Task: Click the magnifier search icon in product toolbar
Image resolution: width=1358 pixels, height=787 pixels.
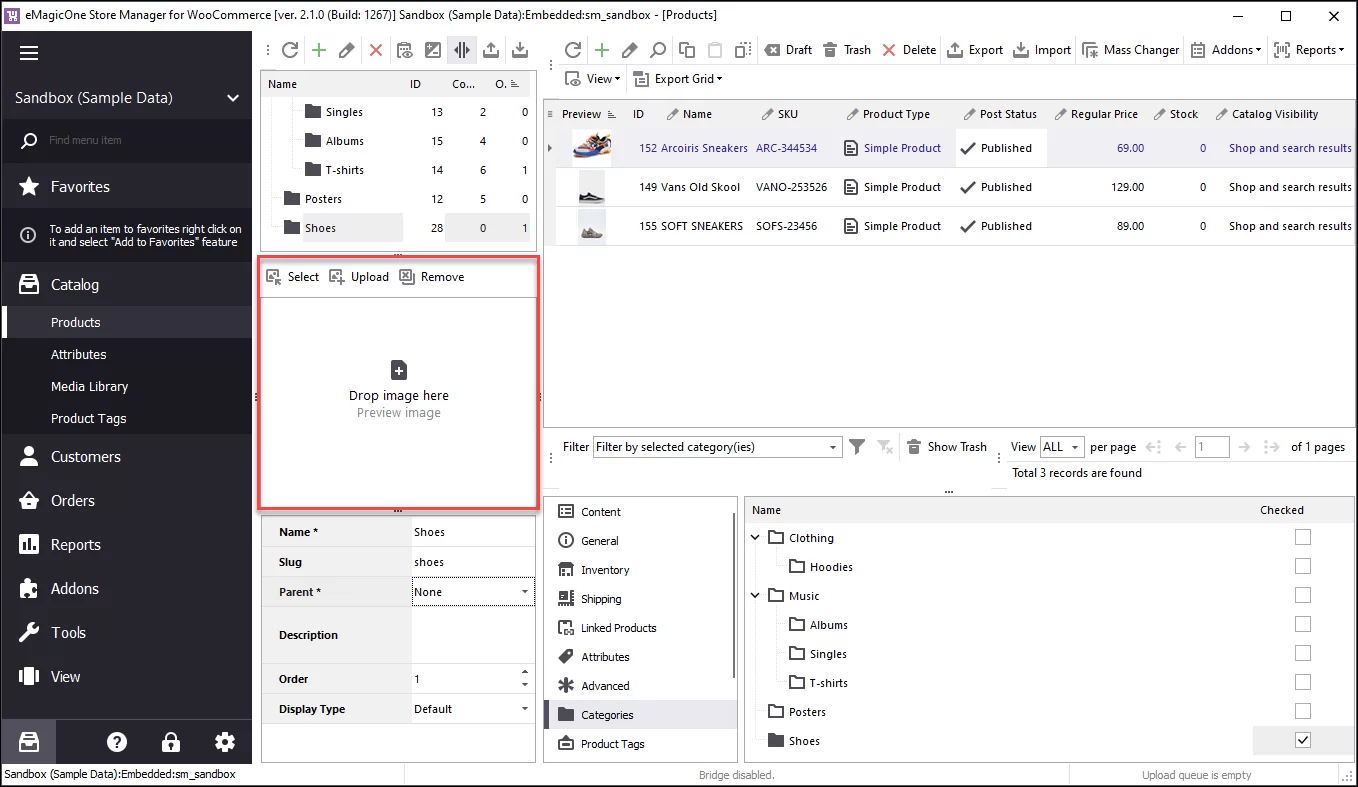Action: (x=659, y=49)
